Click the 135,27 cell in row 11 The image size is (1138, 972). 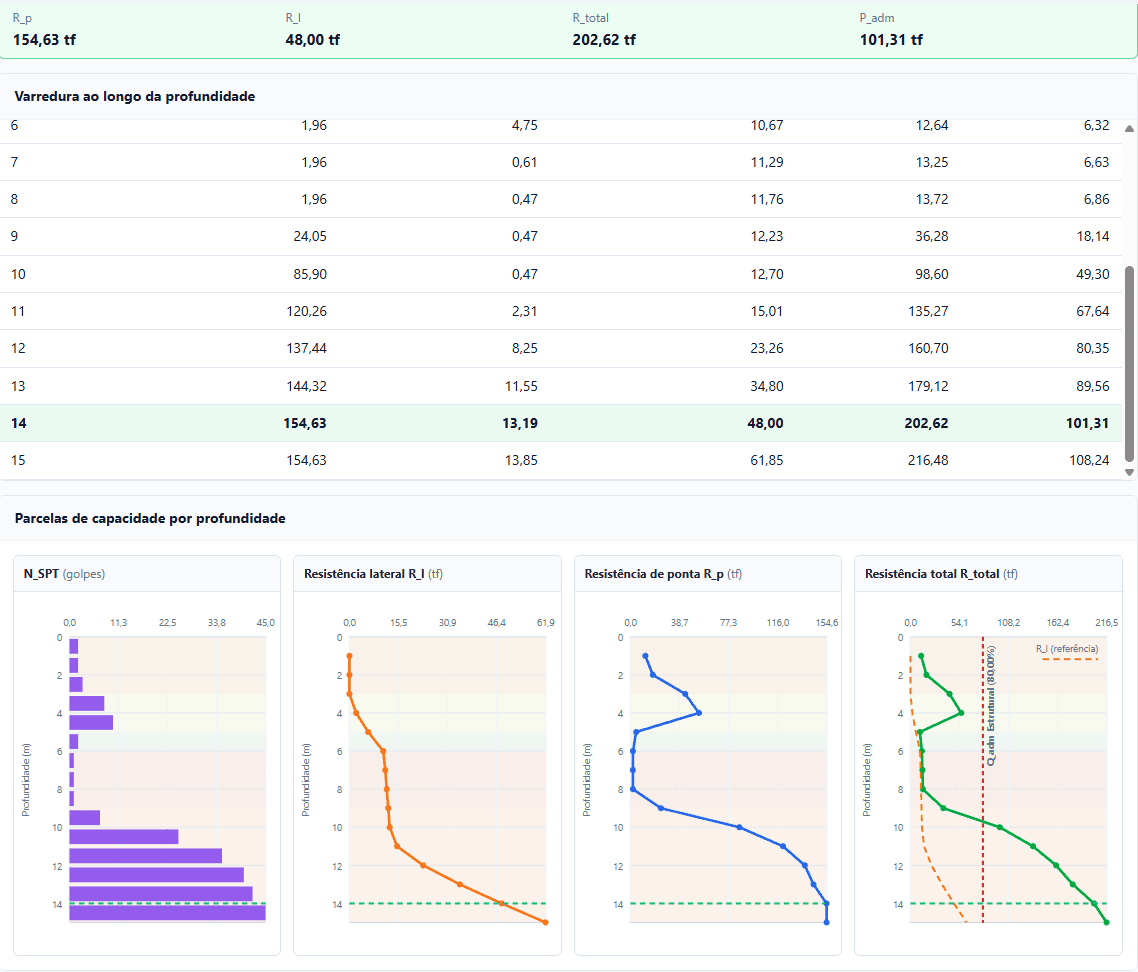(928, 311)
